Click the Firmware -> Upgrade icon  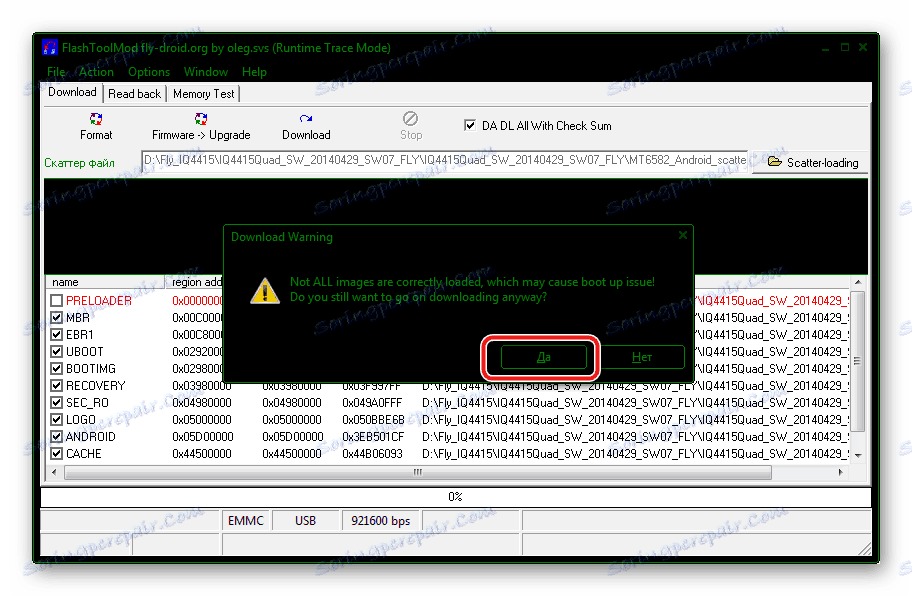point(201,119)
